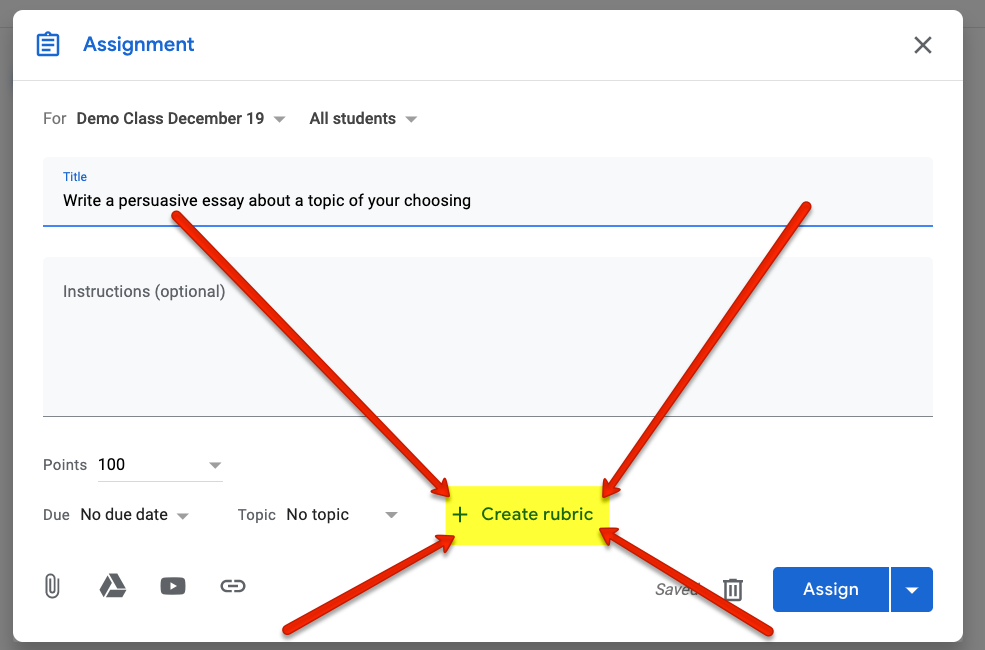
Task: Change the points value of 100
Action: coord(111,464)
